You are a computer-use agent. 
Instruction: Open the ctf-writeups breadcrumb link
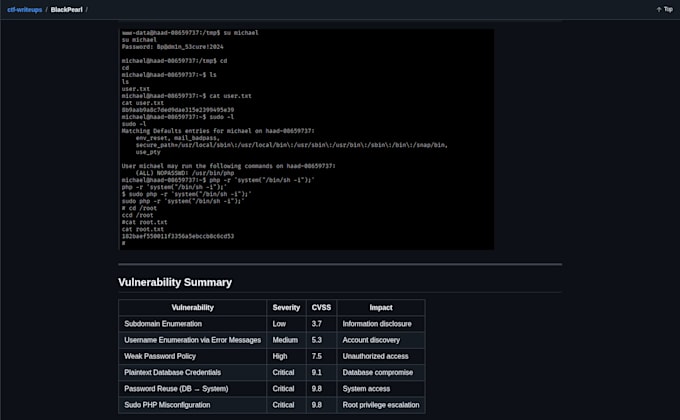pos(25,10)
